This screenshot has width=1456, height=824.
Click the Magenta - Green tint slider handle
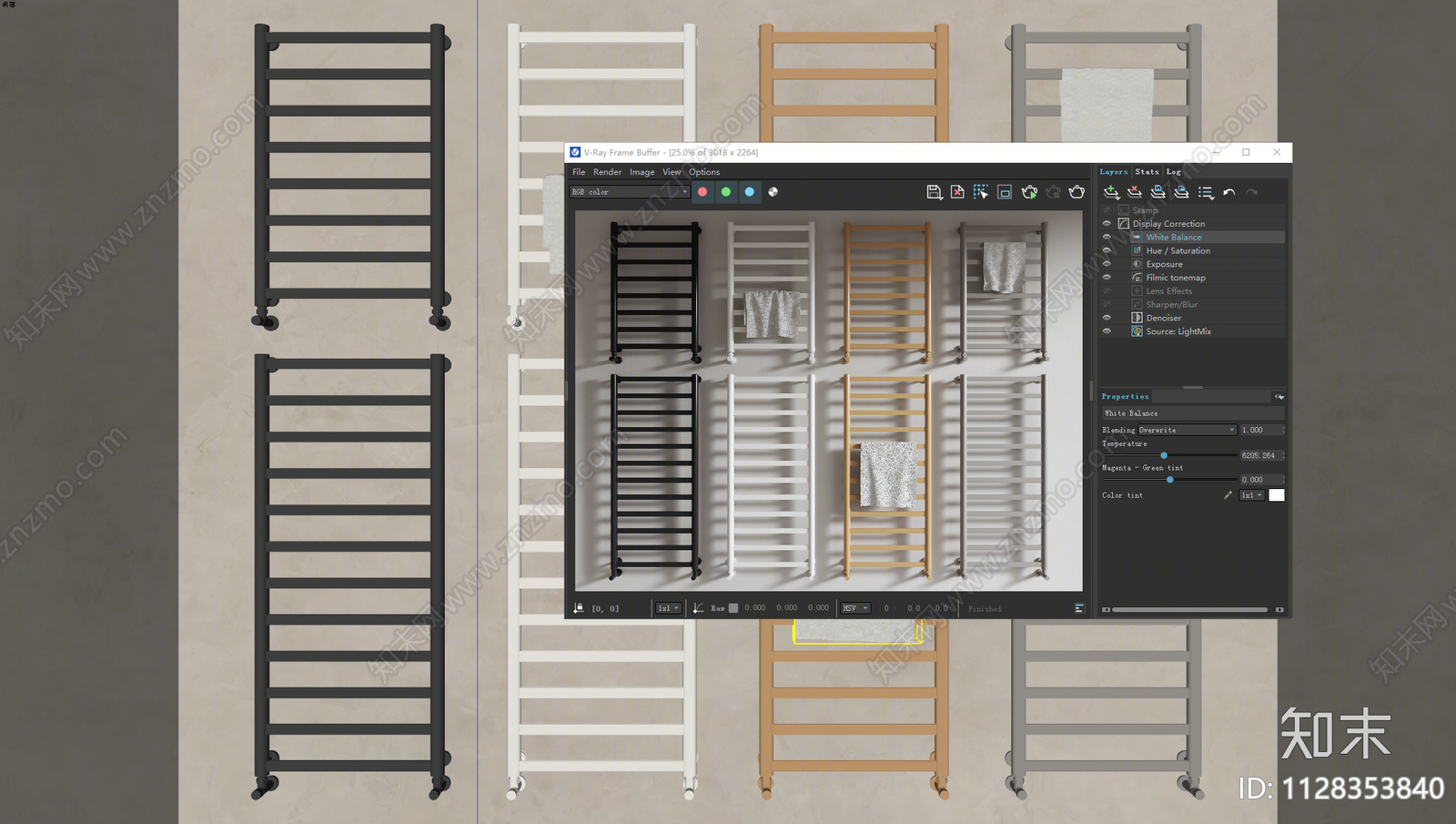point(1170,479)
